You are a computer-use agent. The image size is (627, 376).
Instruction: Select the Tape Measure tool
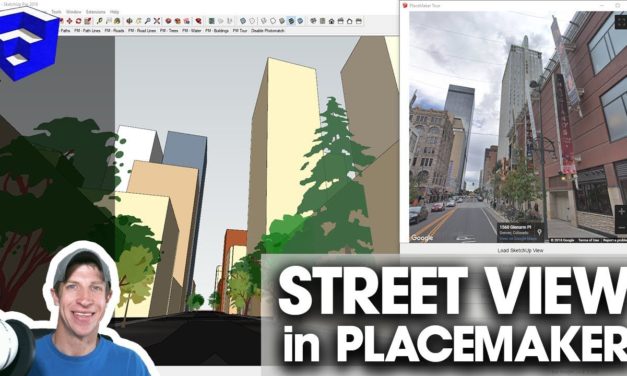(99, 21)
